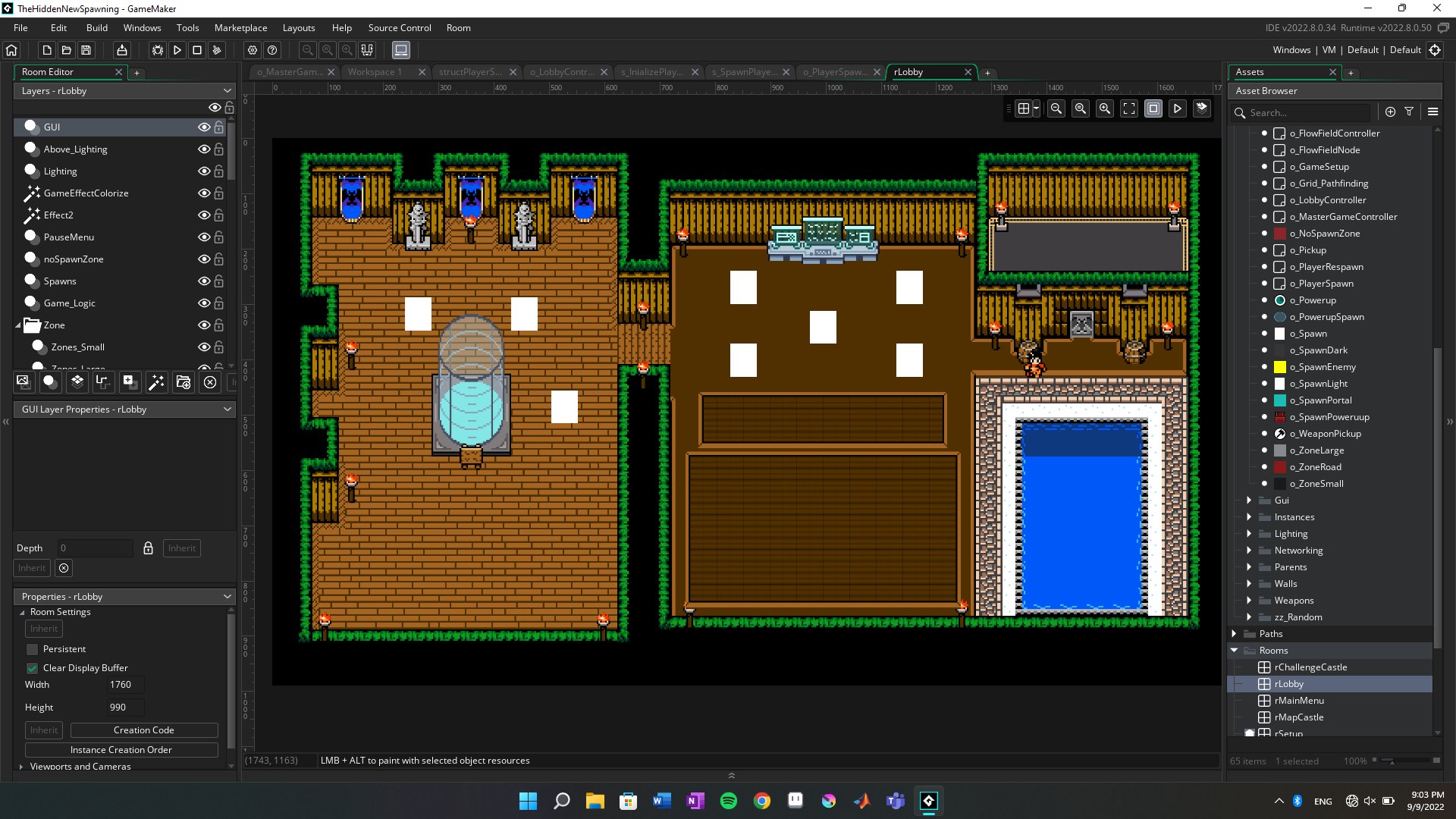Lock the Lighting layer

coord(218,171)
